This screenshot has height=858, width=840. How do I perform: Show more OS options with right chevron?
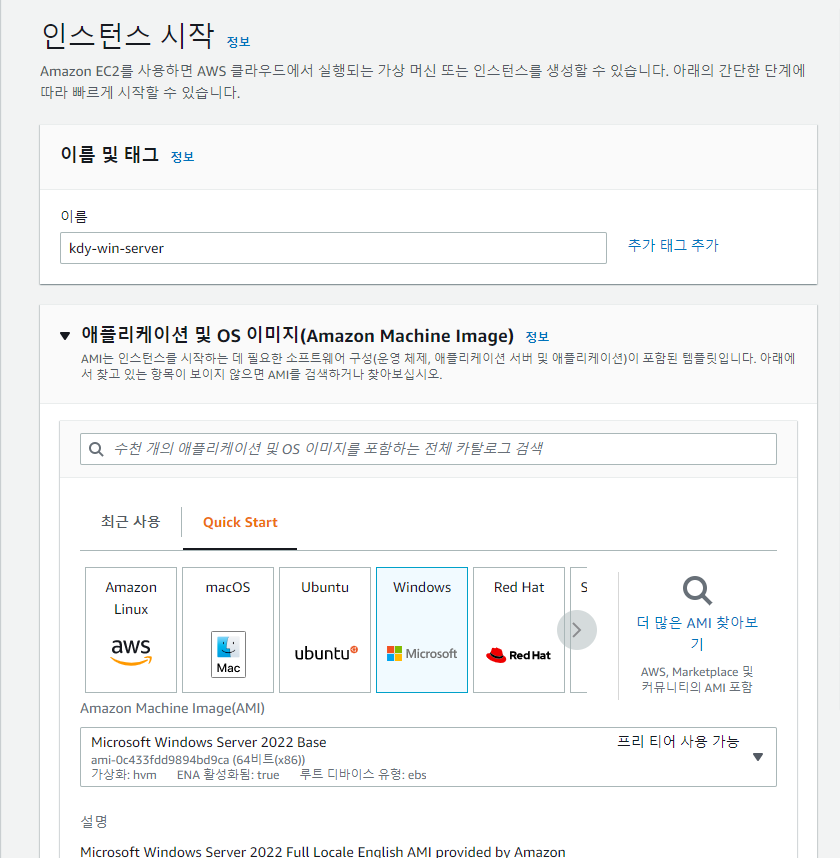click(577, 630)
